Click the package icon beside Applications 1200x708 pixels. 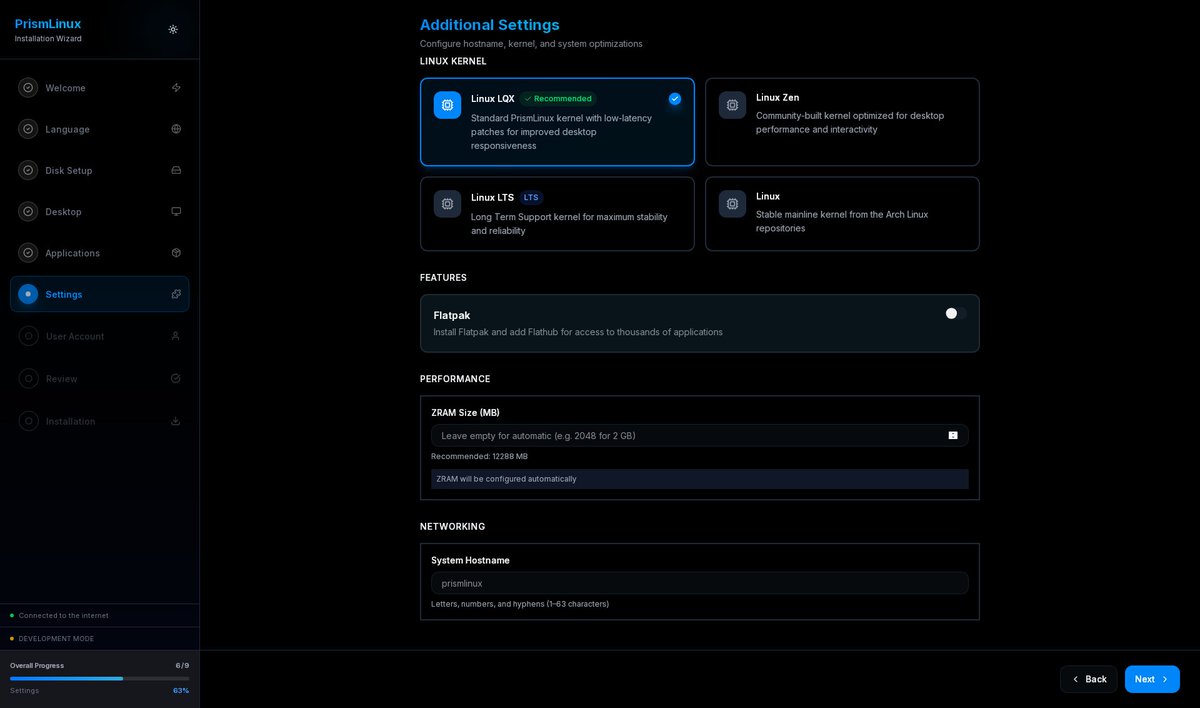pyautogui.click(x=176, y=253)
